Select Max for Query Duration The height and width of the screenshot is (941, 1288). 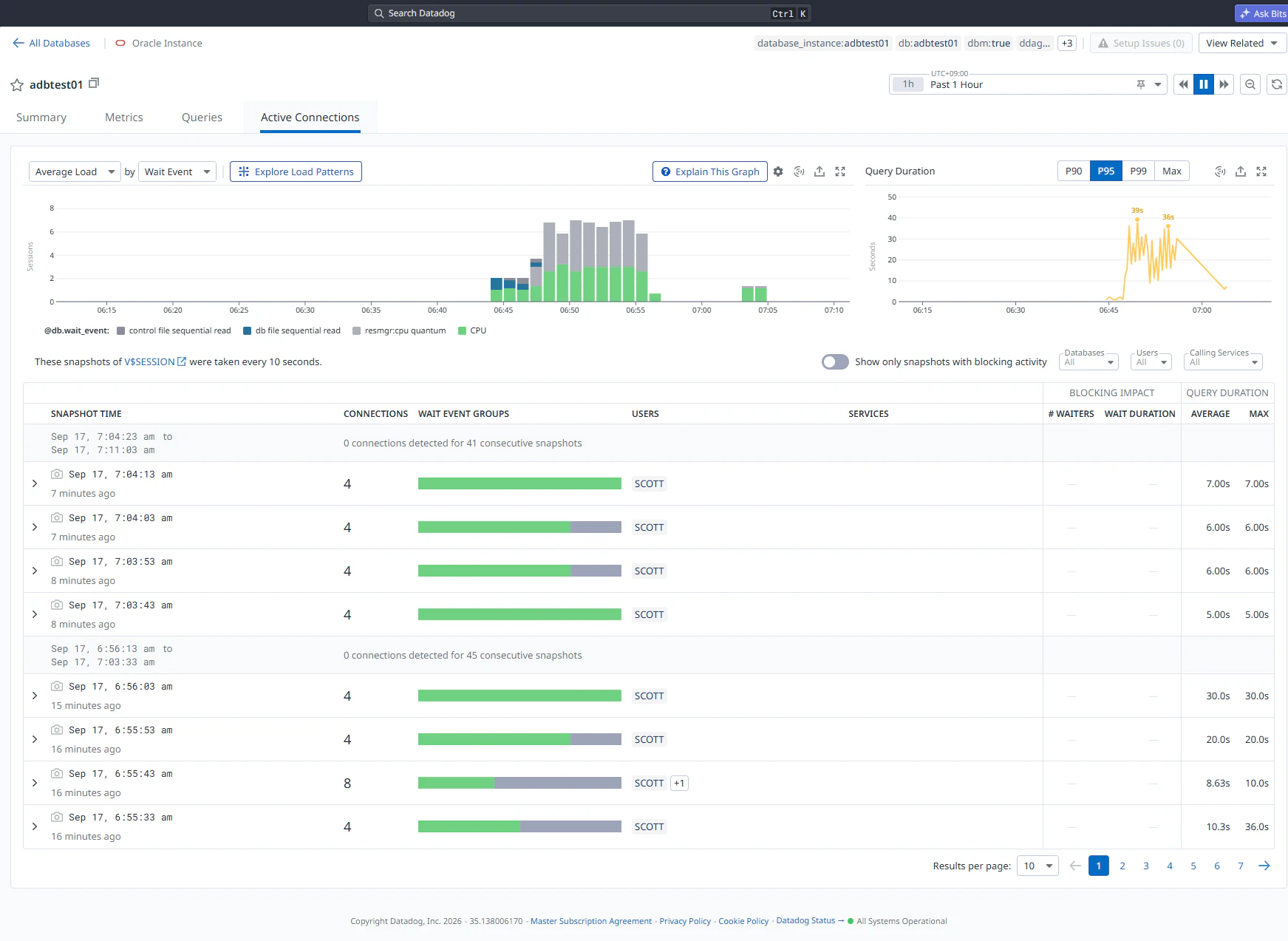point(1172,171)
